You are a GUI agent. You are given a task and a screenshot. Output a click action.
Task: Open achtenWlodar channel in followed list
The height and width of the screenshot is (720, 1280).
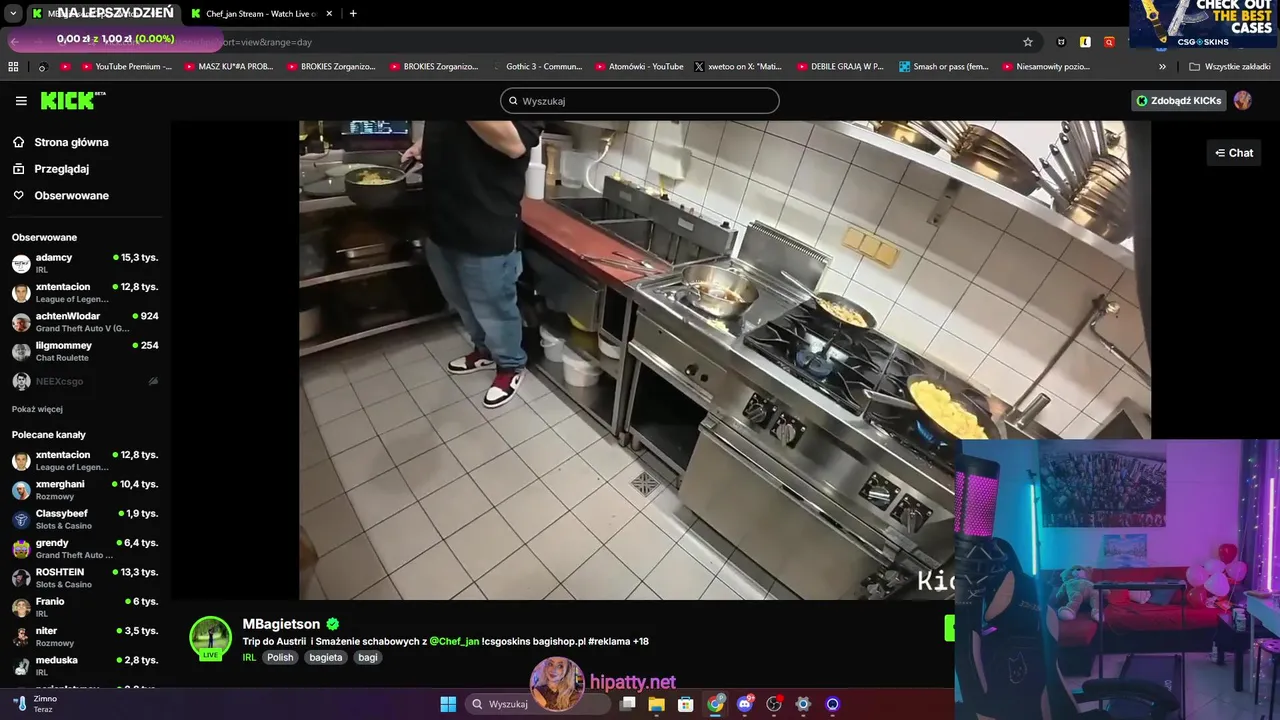[85, 322]
